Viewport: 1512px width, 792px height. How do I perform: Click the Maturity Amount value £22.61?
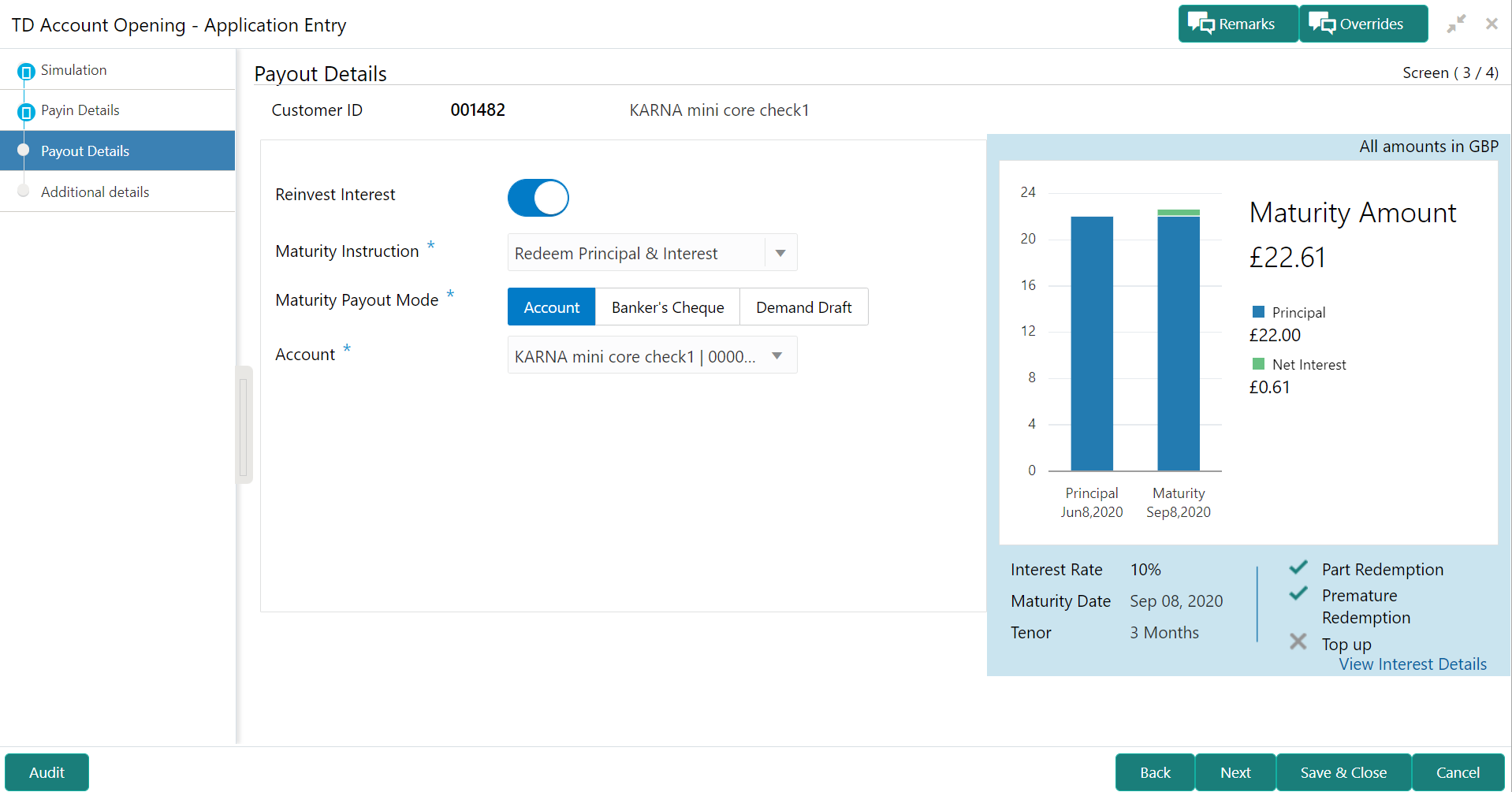tap(1287, 258)
